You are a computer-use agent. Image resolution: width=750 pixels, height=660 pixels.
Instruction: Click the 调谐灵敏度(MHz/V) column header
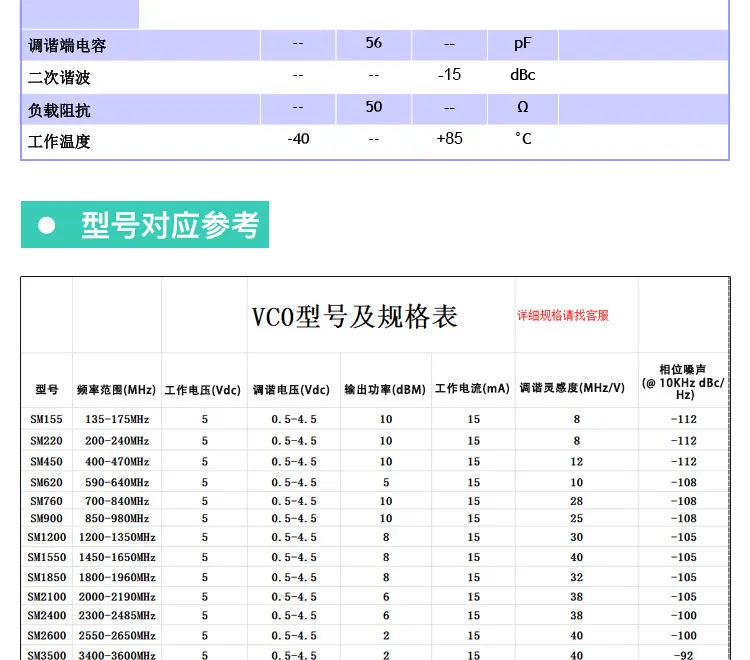[x=572, y=388]
